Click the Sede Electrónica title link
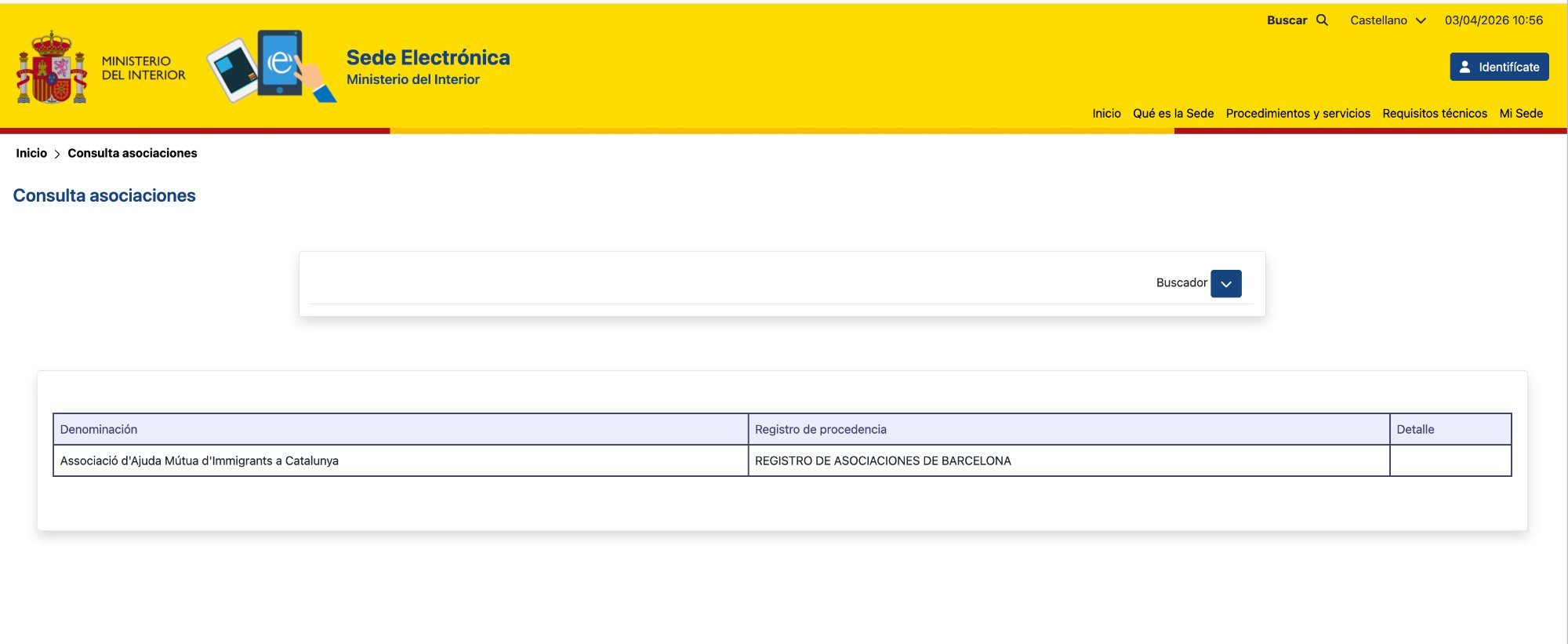 (x=428, y=57)
